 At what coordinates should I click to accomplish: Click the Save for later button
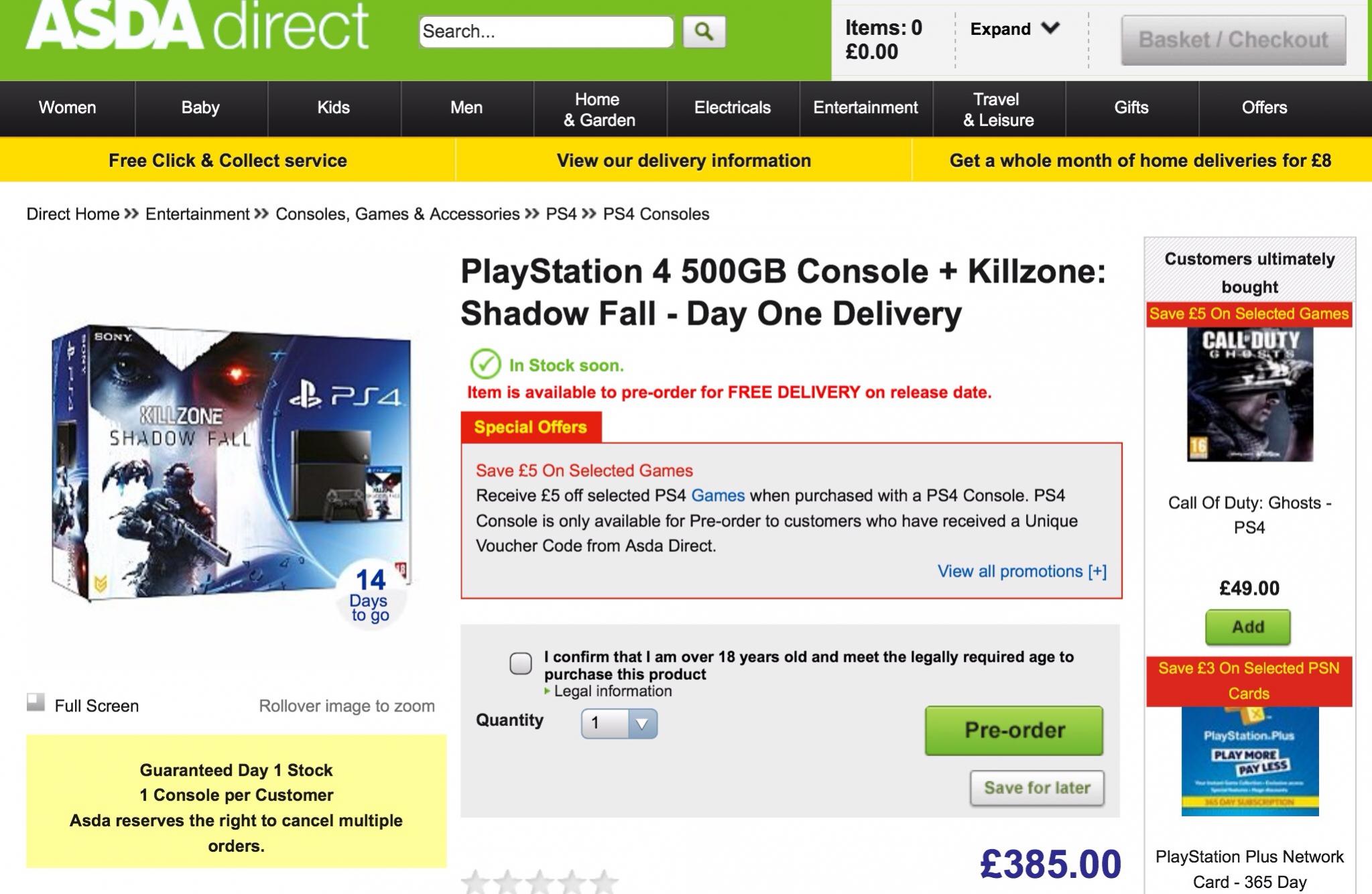1037,788
